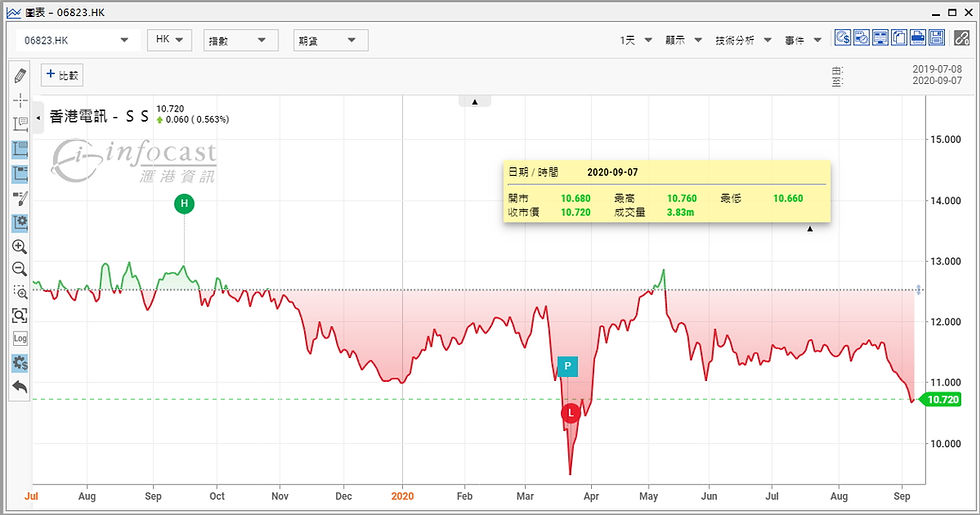
Task: Toggle the chart axis settings gear
Action: click(x=20, y=222)
